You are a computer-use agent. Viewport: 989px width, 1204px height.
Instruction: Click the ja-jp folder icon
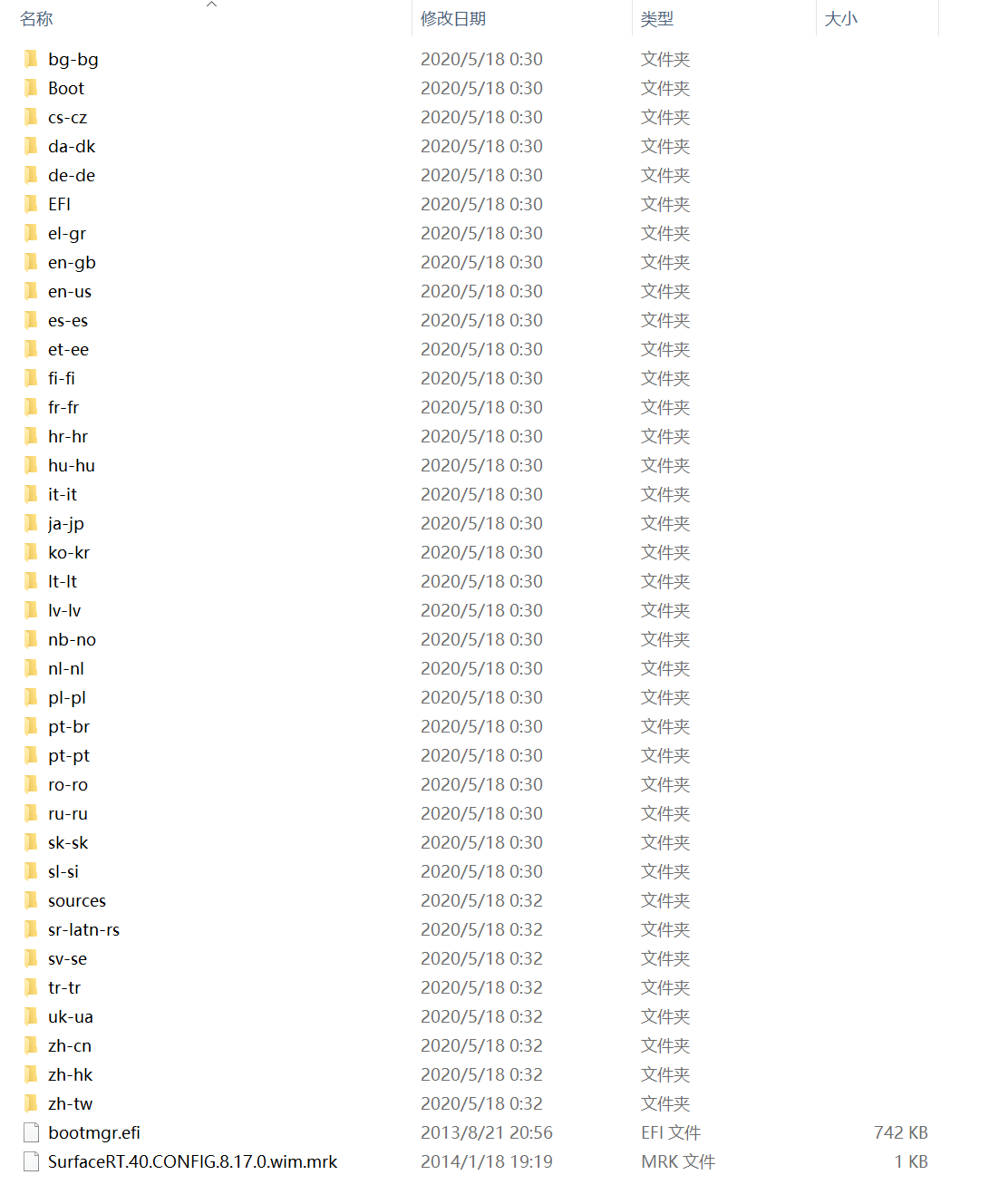coord(32,523)
